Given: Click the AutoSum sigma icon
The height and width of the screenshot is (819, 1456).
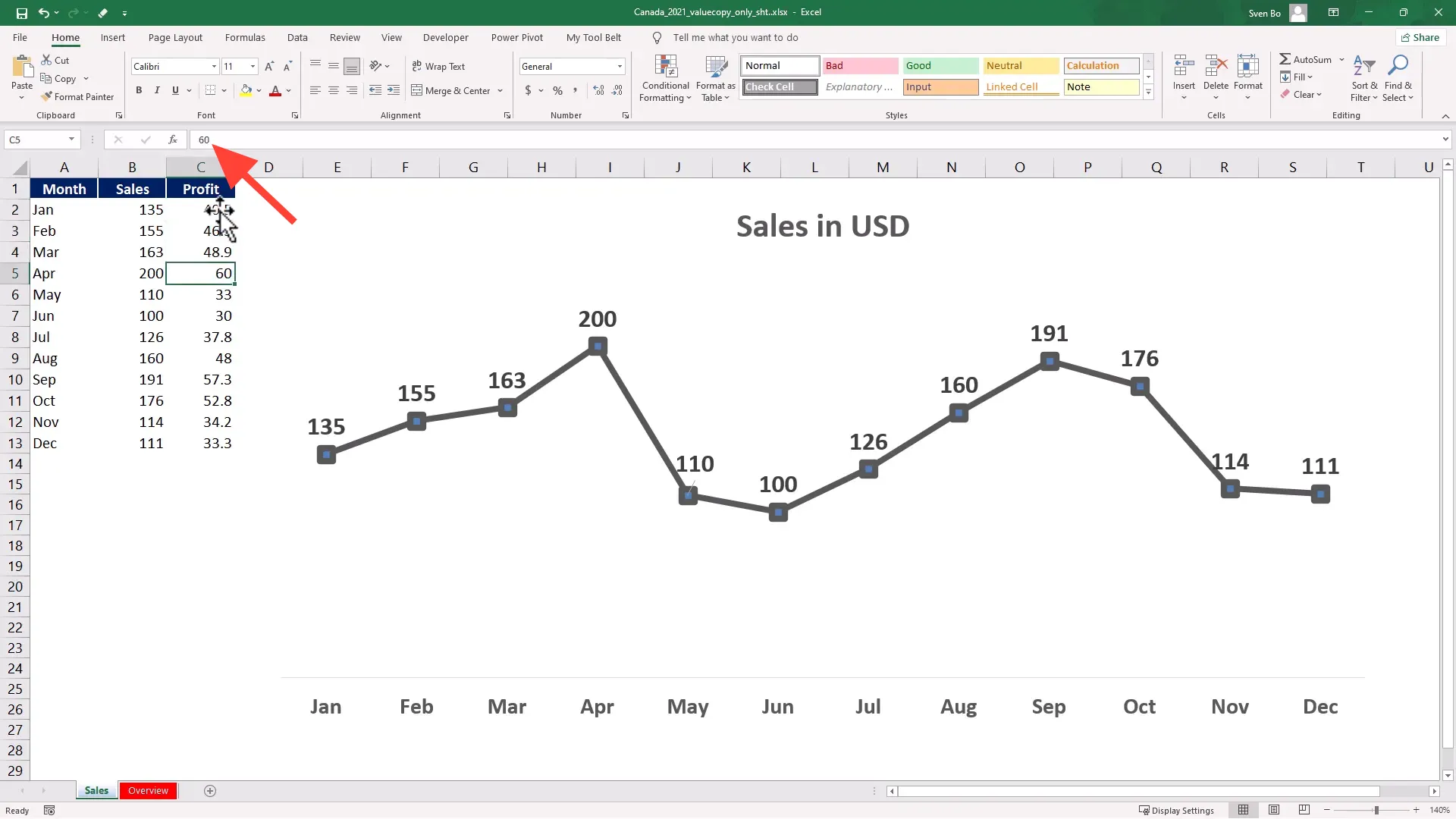Looking at the screenshot, I should 1285,59.
